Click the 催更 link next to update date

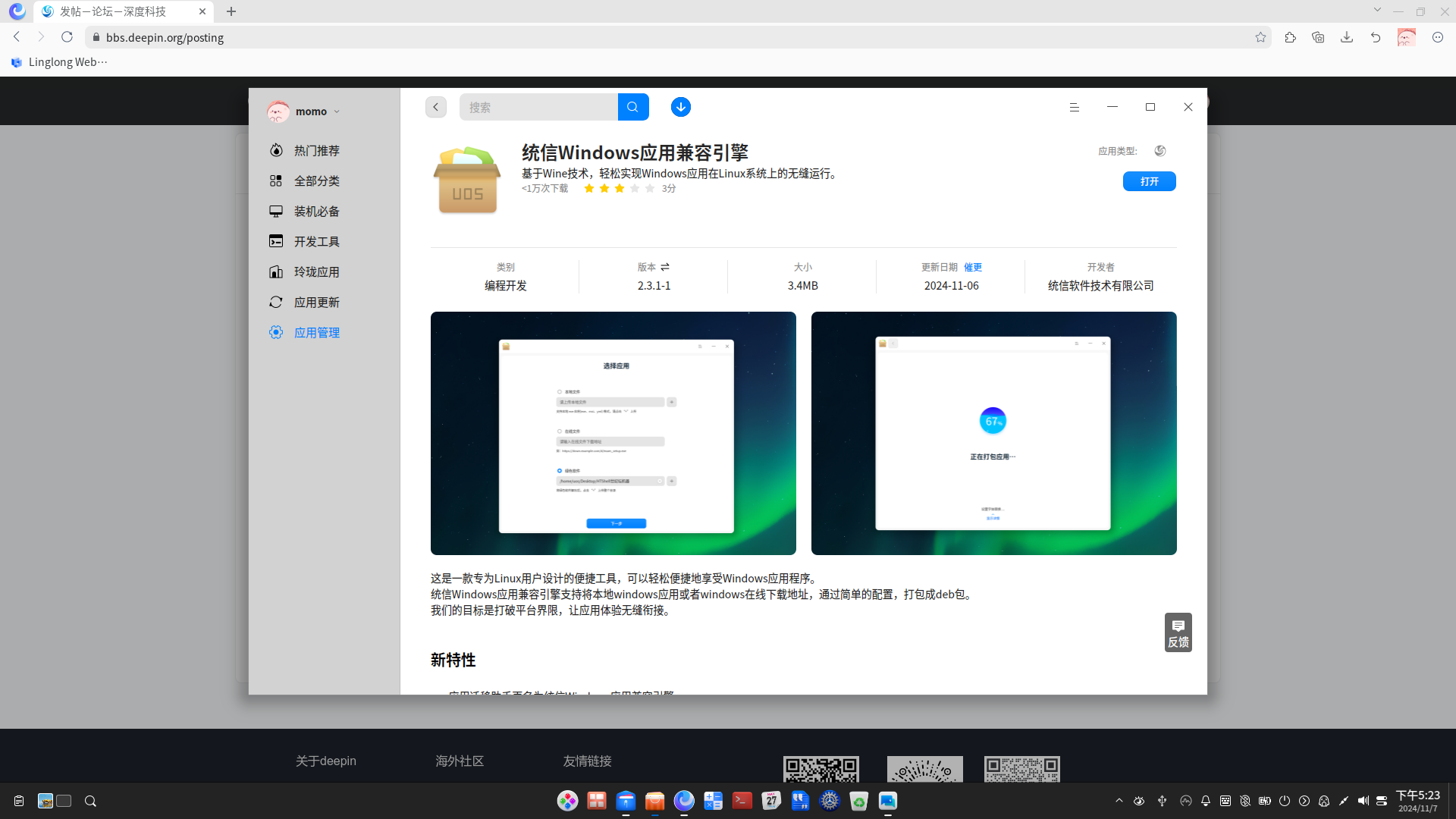(973, 267)
